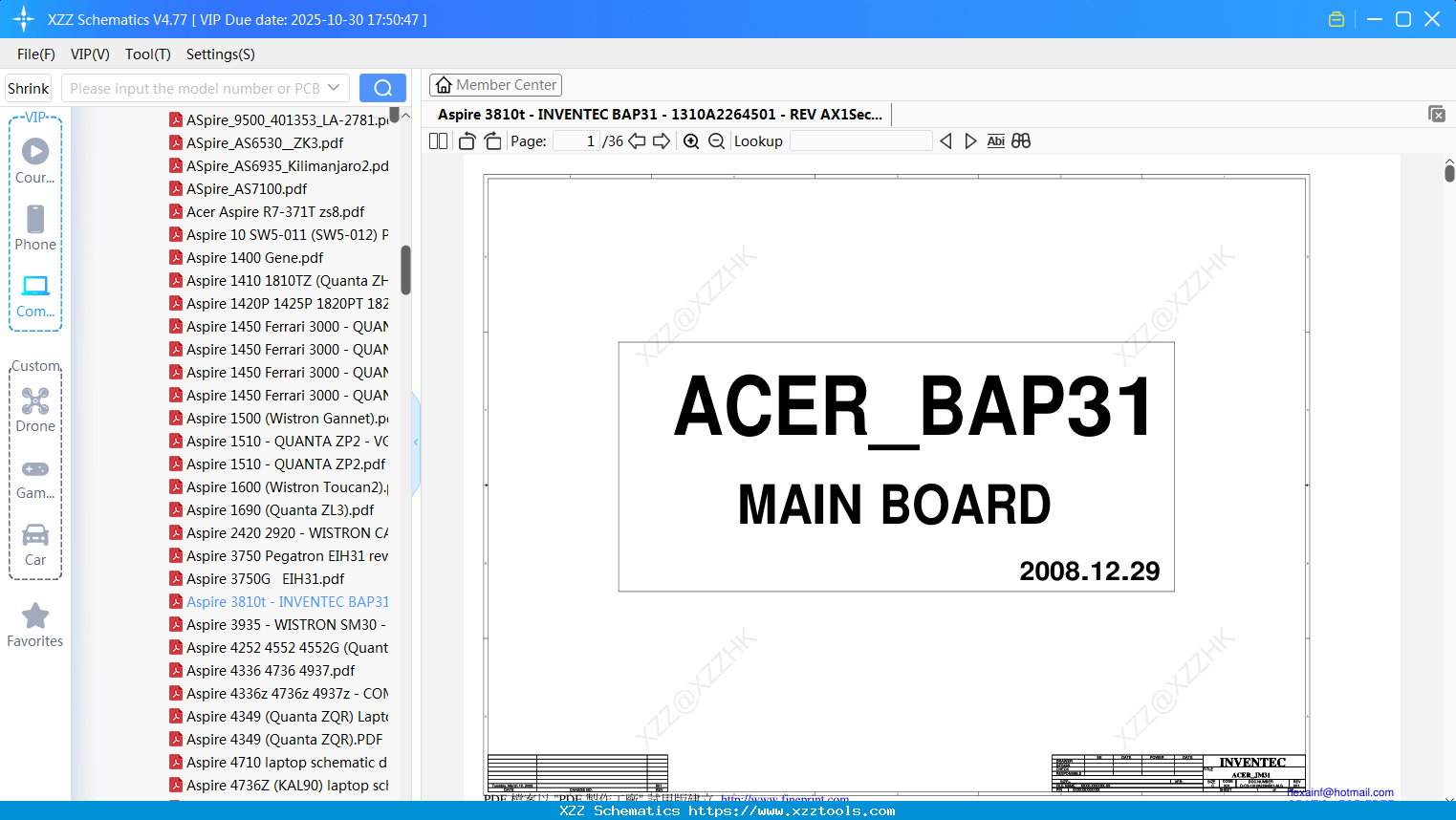Click the blue search button
Viewport: 1456px width, 820px height.
(x=382, y=88)
